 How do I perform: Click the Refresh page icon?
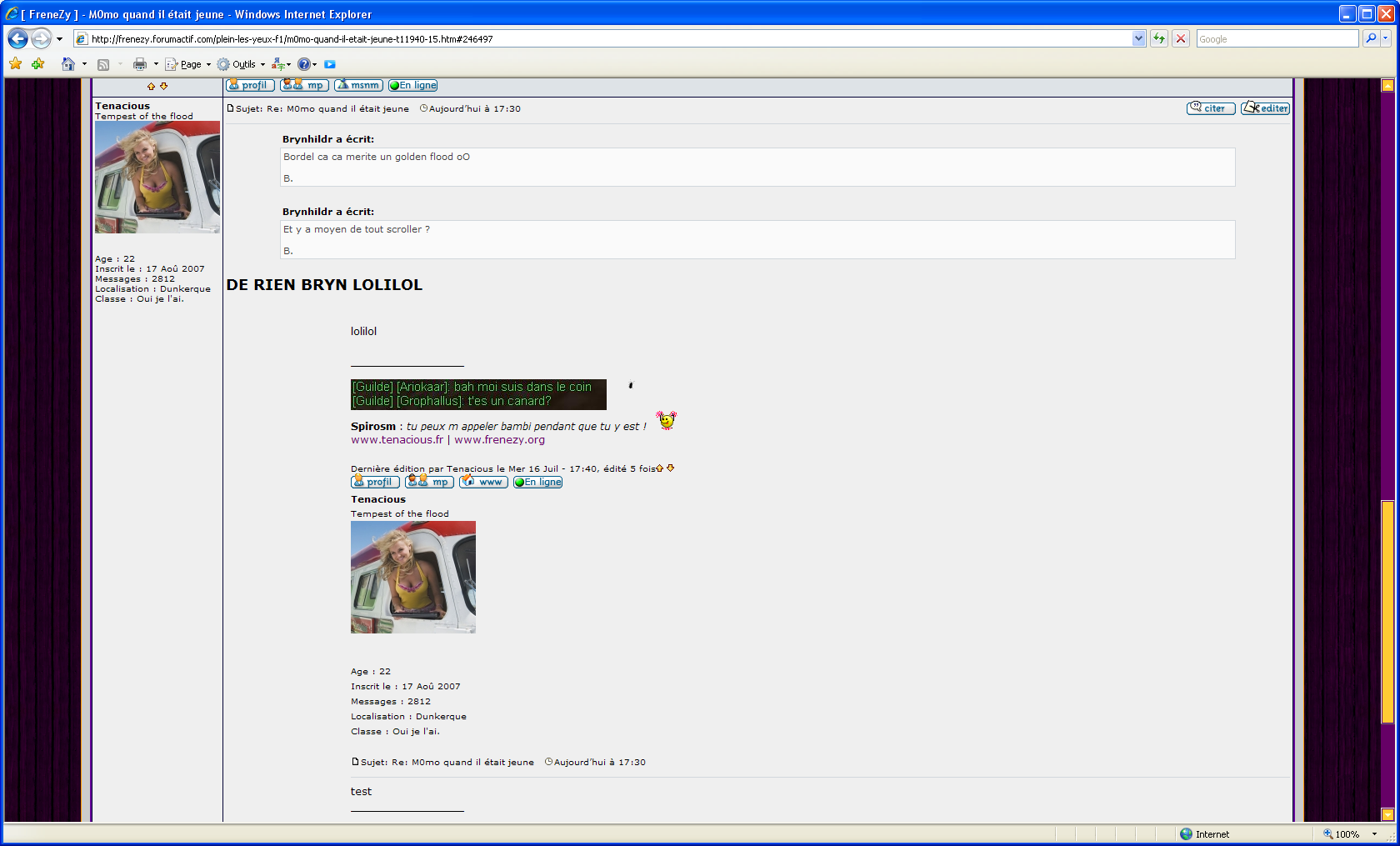pyautogui.click(x=1158, y=38)
